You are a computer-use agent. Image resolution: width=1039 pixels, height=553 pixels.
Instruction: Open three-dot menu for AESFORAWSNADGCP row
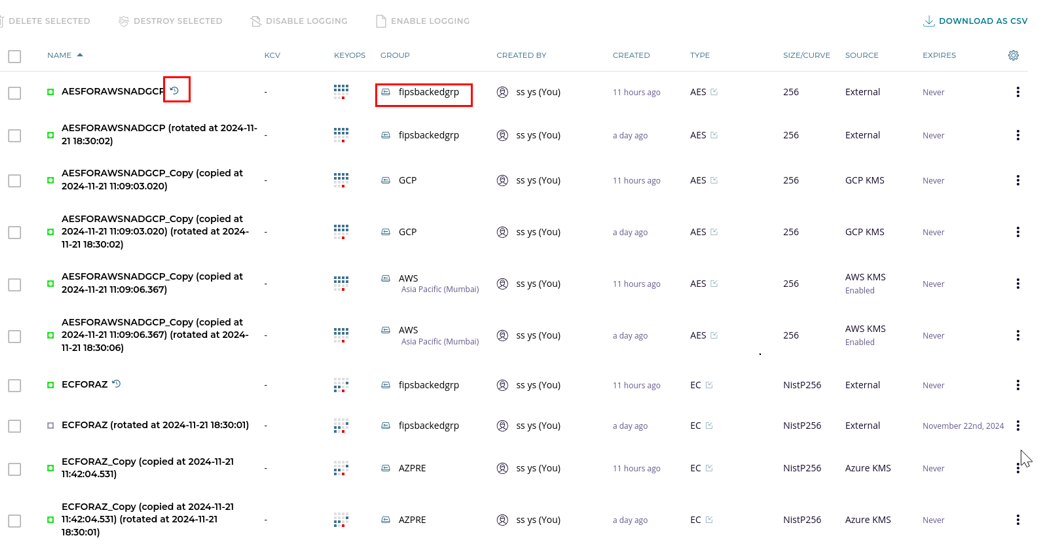pos(1018,92)
